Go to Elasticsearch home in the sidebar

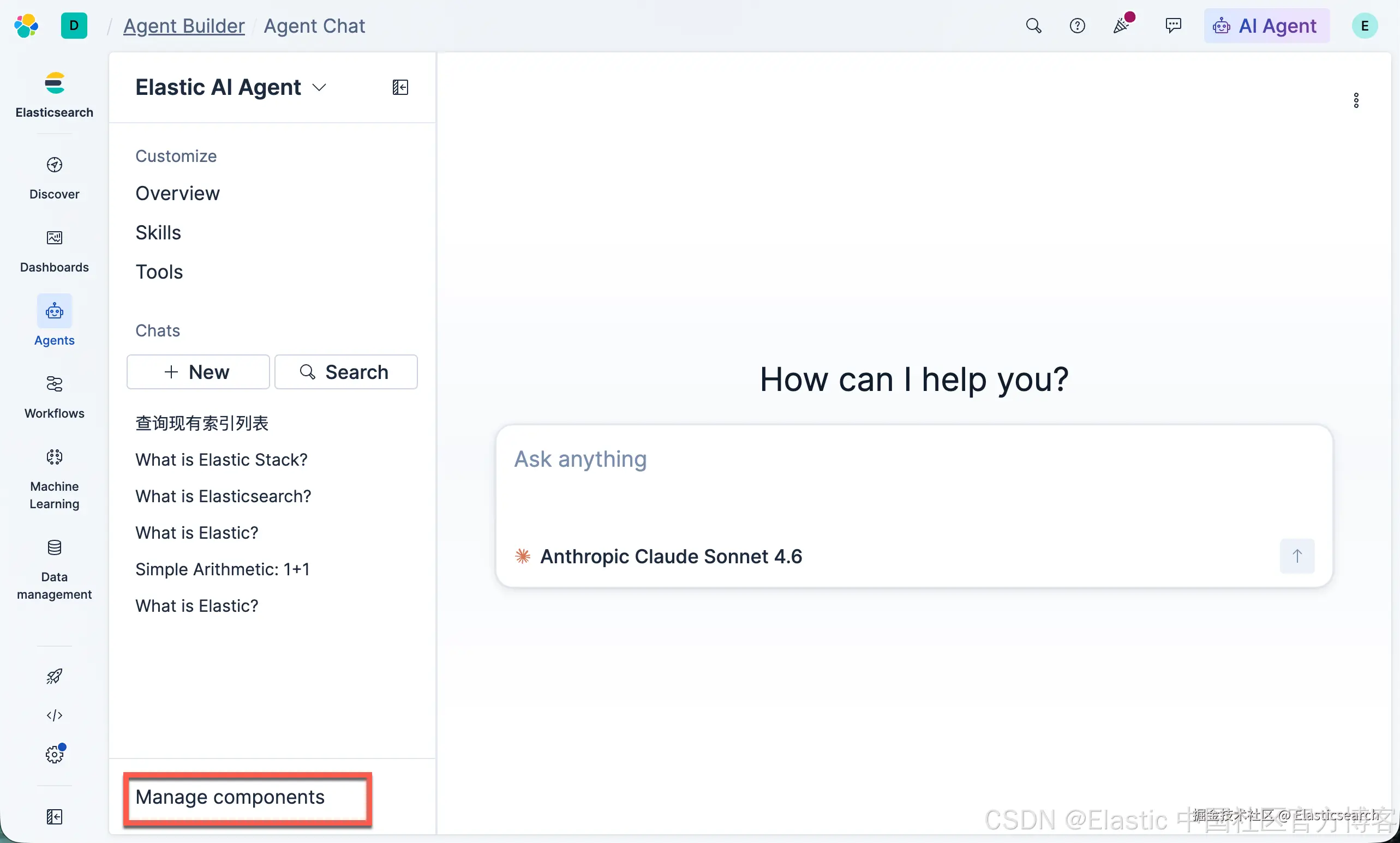tap(55, 95)
